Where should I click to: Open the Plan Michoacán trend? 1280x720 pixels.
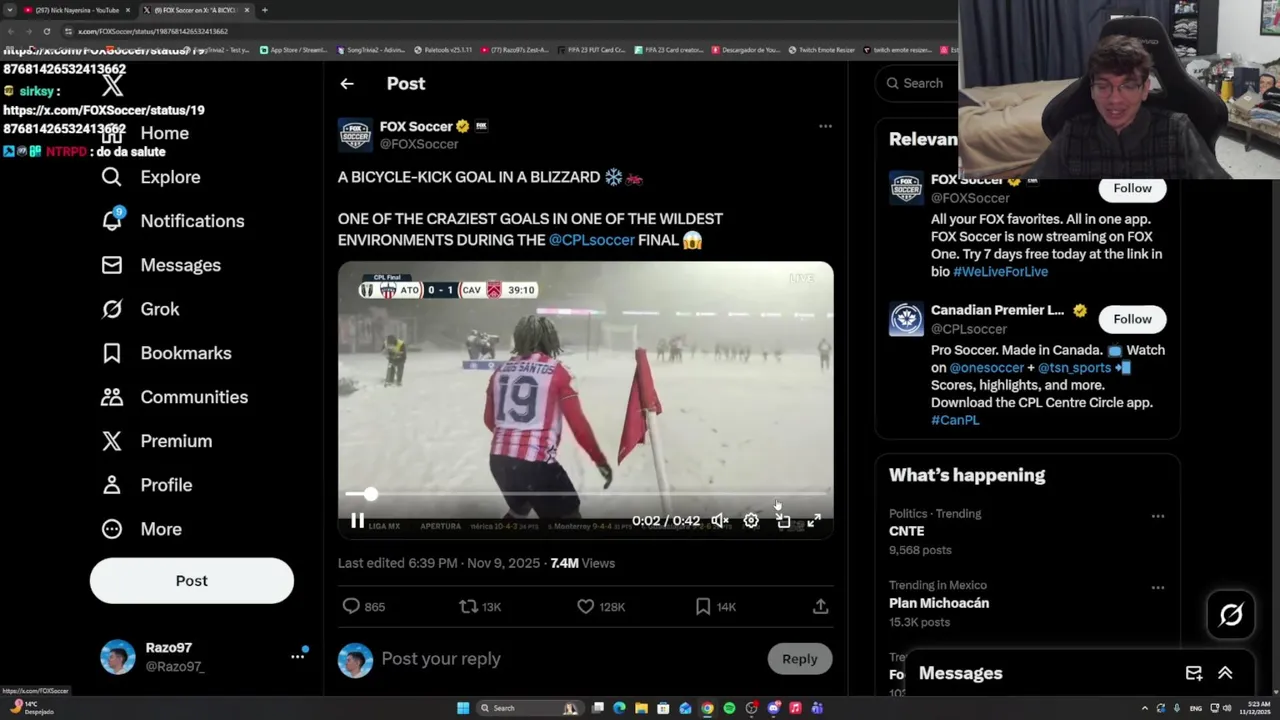click(939, 603)
